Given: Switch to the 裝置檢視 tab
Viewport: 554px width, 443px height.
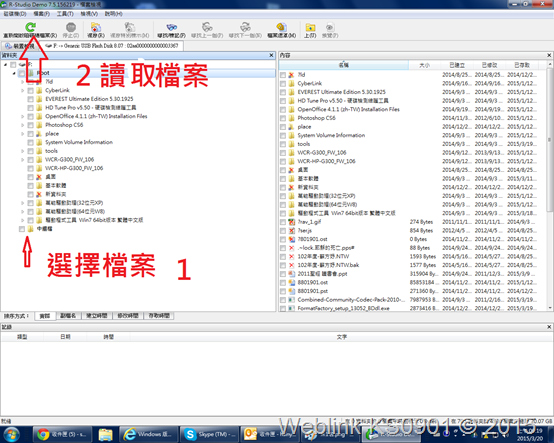Looking at the screenshot, I should click(x=20, y=46).
